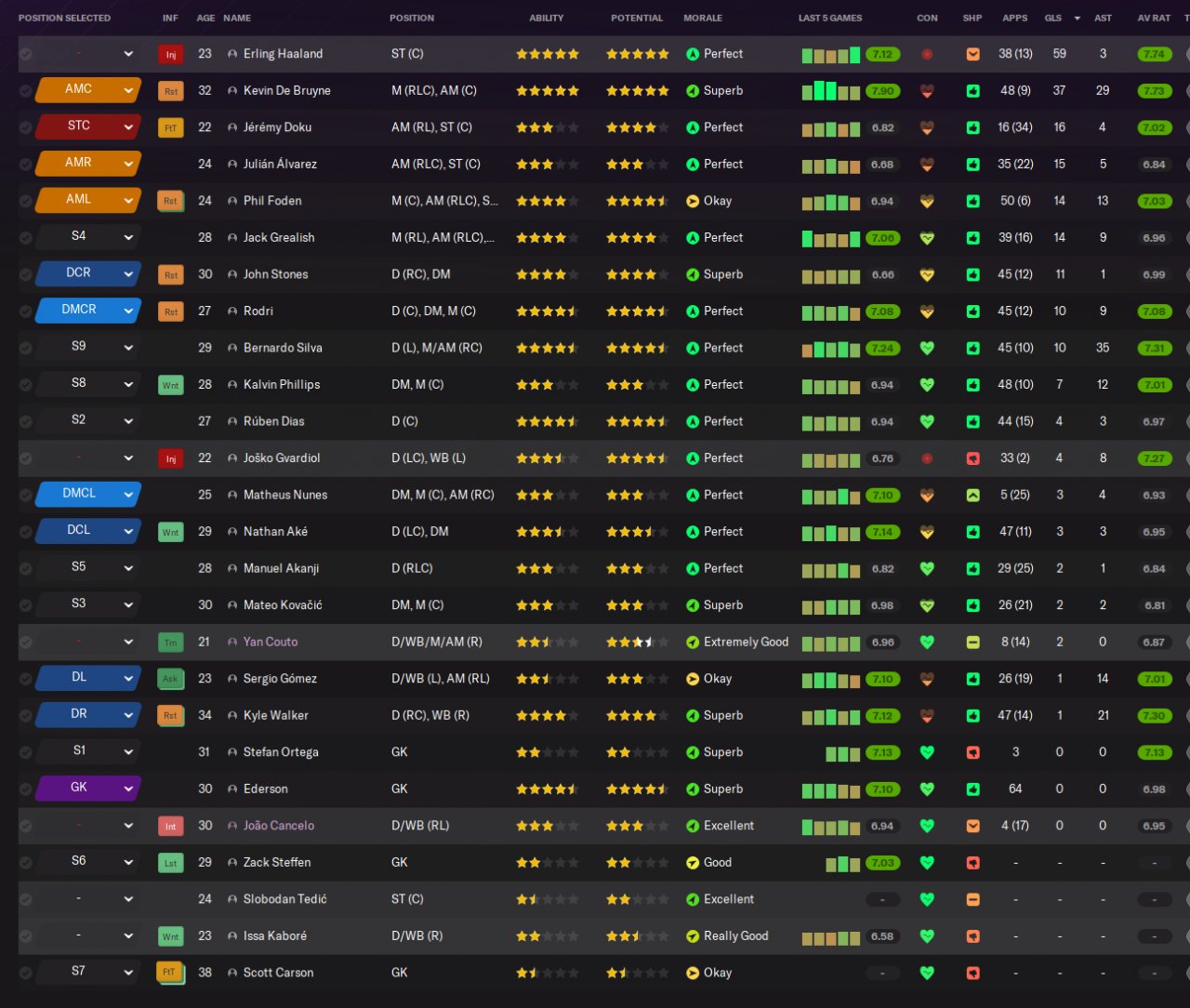
Task: Tick the selection circle for Erling Haaland
Action: click(x=26, y=55)
